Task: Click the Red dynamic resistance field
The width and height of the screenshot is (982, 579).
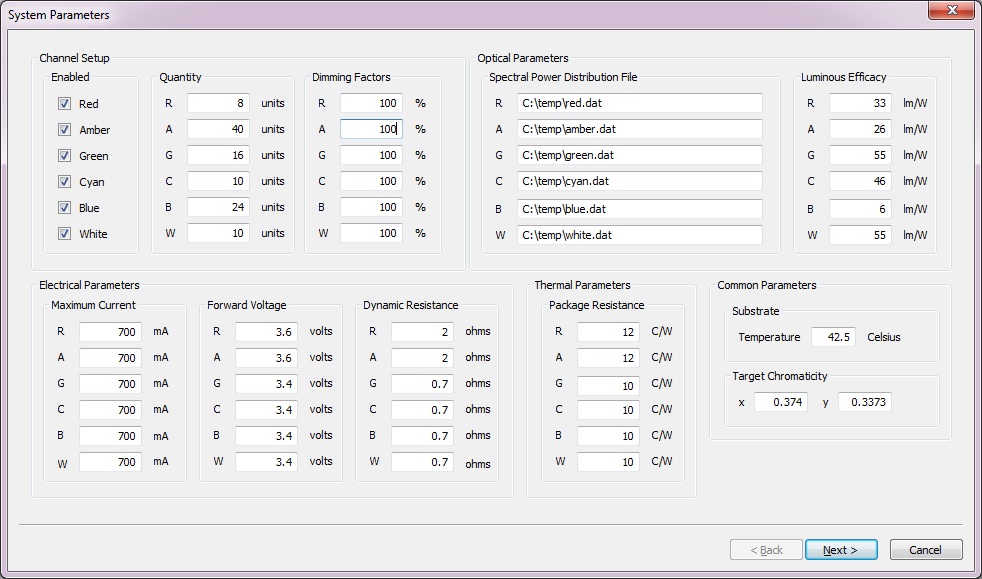Action: [422, 332]
